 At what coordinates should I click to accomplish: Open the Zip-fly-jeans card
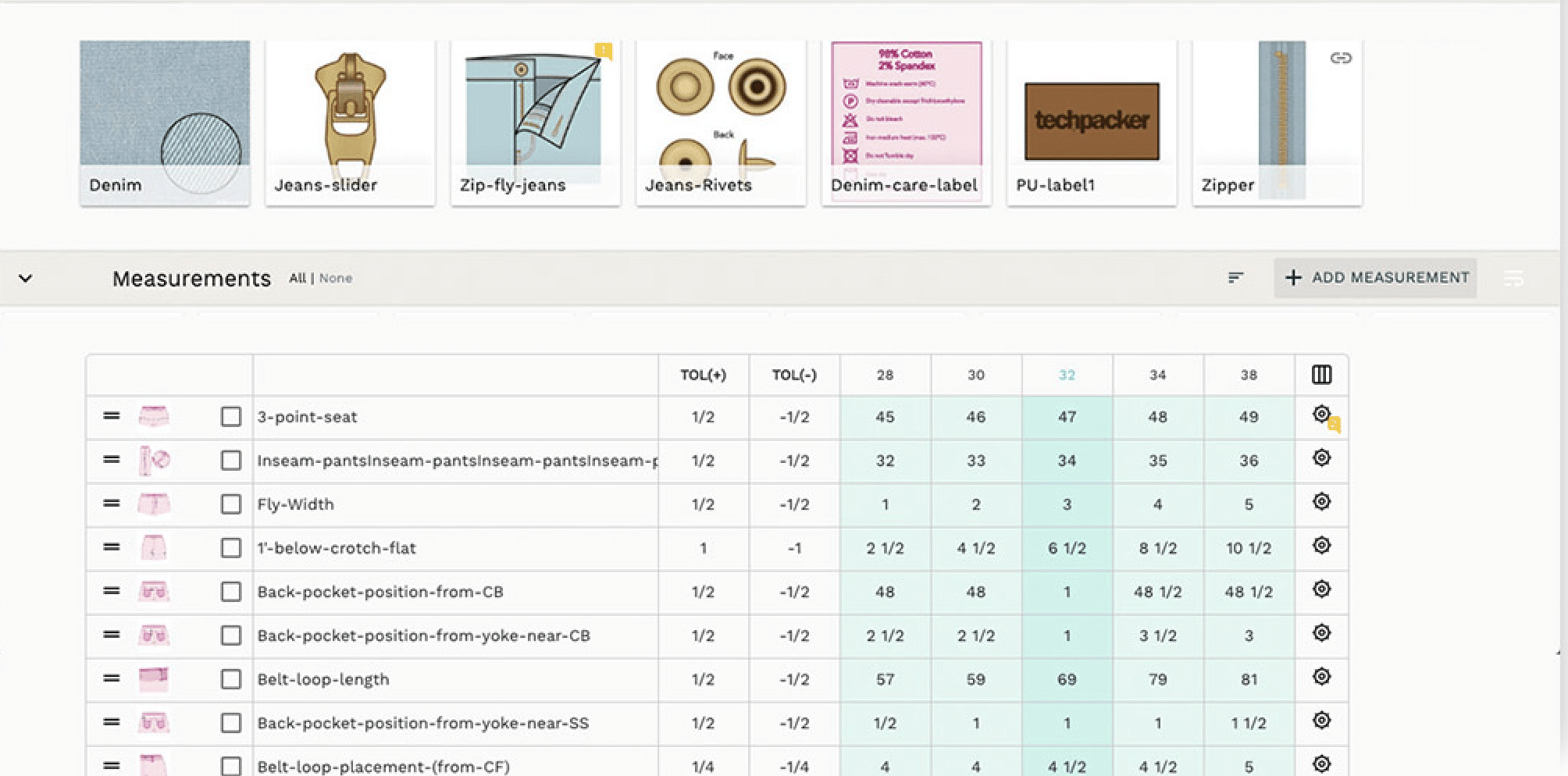pos(535,123)
